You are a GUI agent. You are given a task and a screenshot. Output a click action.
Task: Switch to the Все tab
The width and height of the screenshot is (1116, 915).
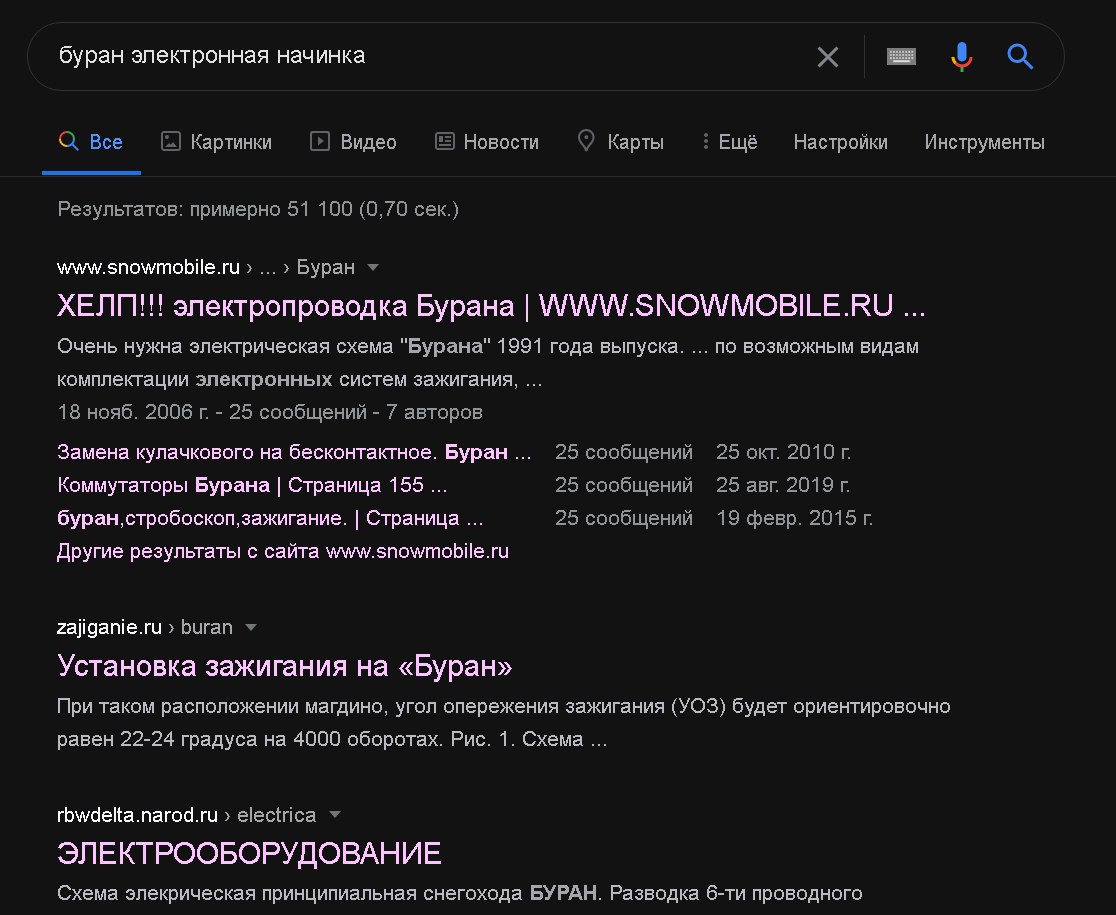91,142
